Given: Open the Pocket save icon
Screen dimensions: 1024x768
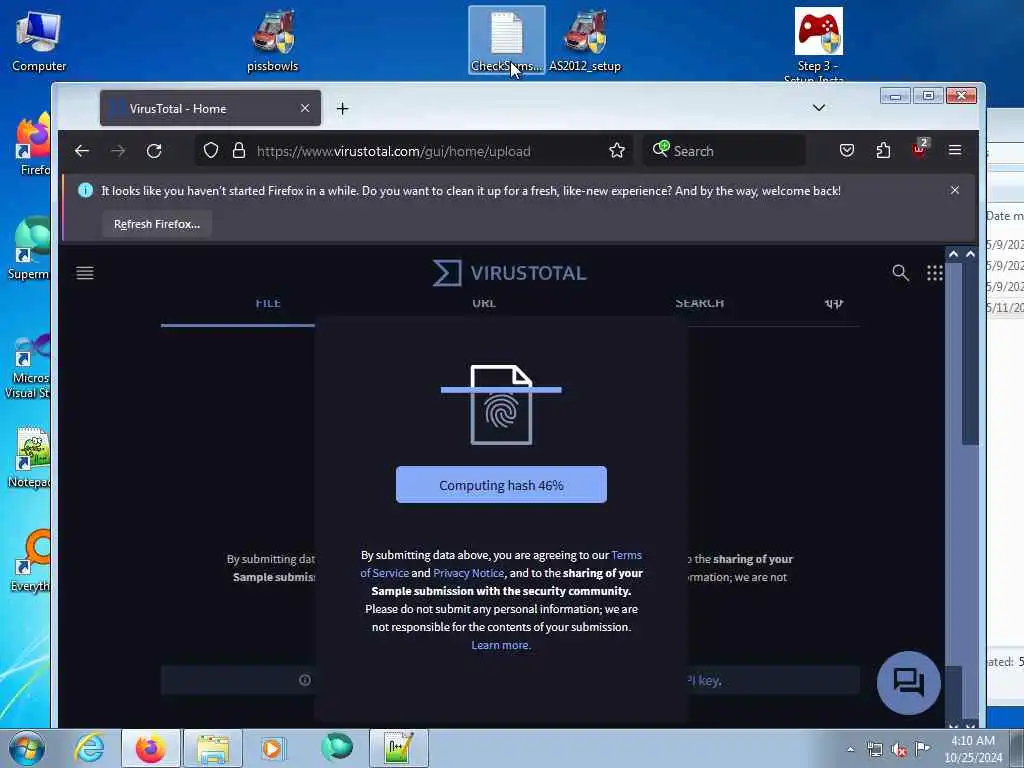Looking at the screenshot, I should 846,151.
